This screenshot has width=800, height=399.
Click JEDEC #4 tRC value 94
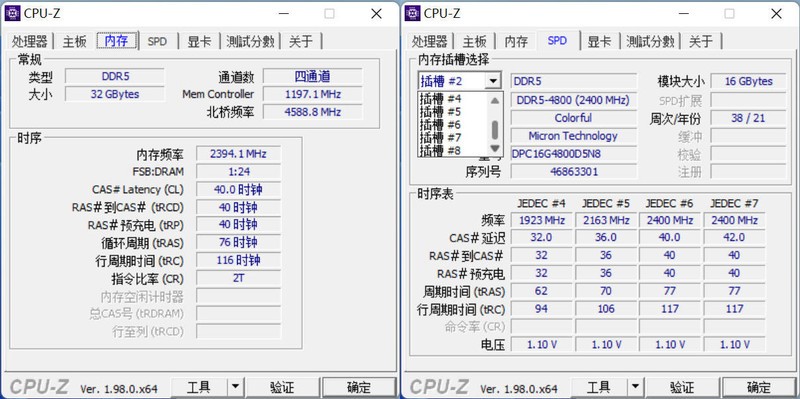(541, 309)
